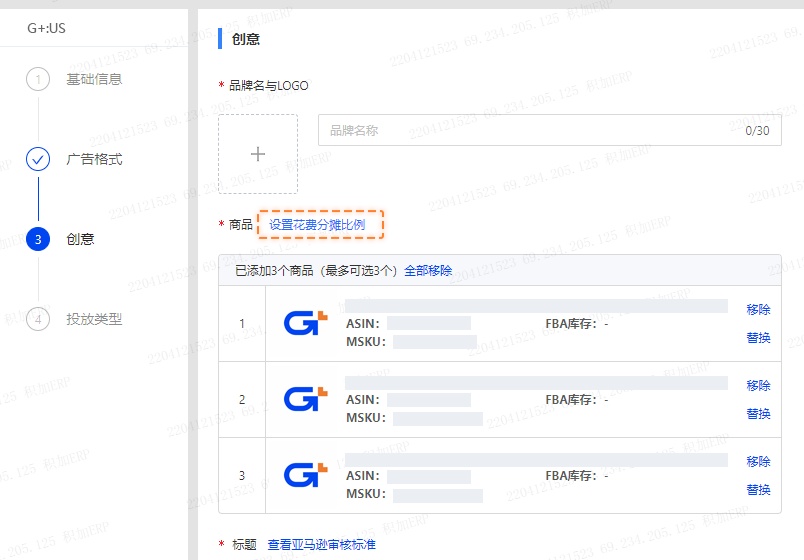Click ASIN label in product row 3
Screen dimensions: 804x560
tap(363, 476)
